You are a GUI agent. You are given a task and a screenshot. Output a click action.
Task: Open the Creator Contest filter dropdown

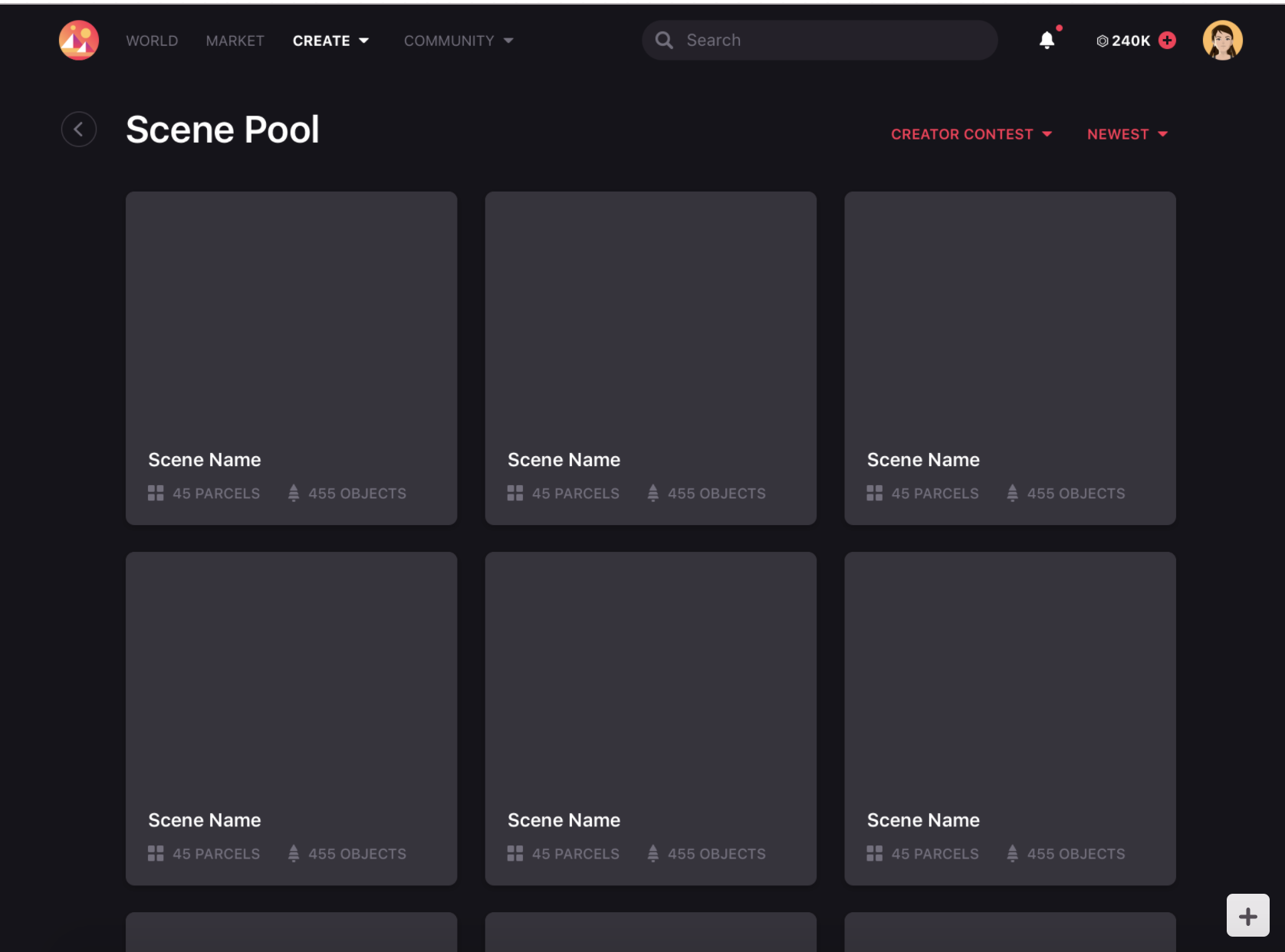(x=971, y=134)
